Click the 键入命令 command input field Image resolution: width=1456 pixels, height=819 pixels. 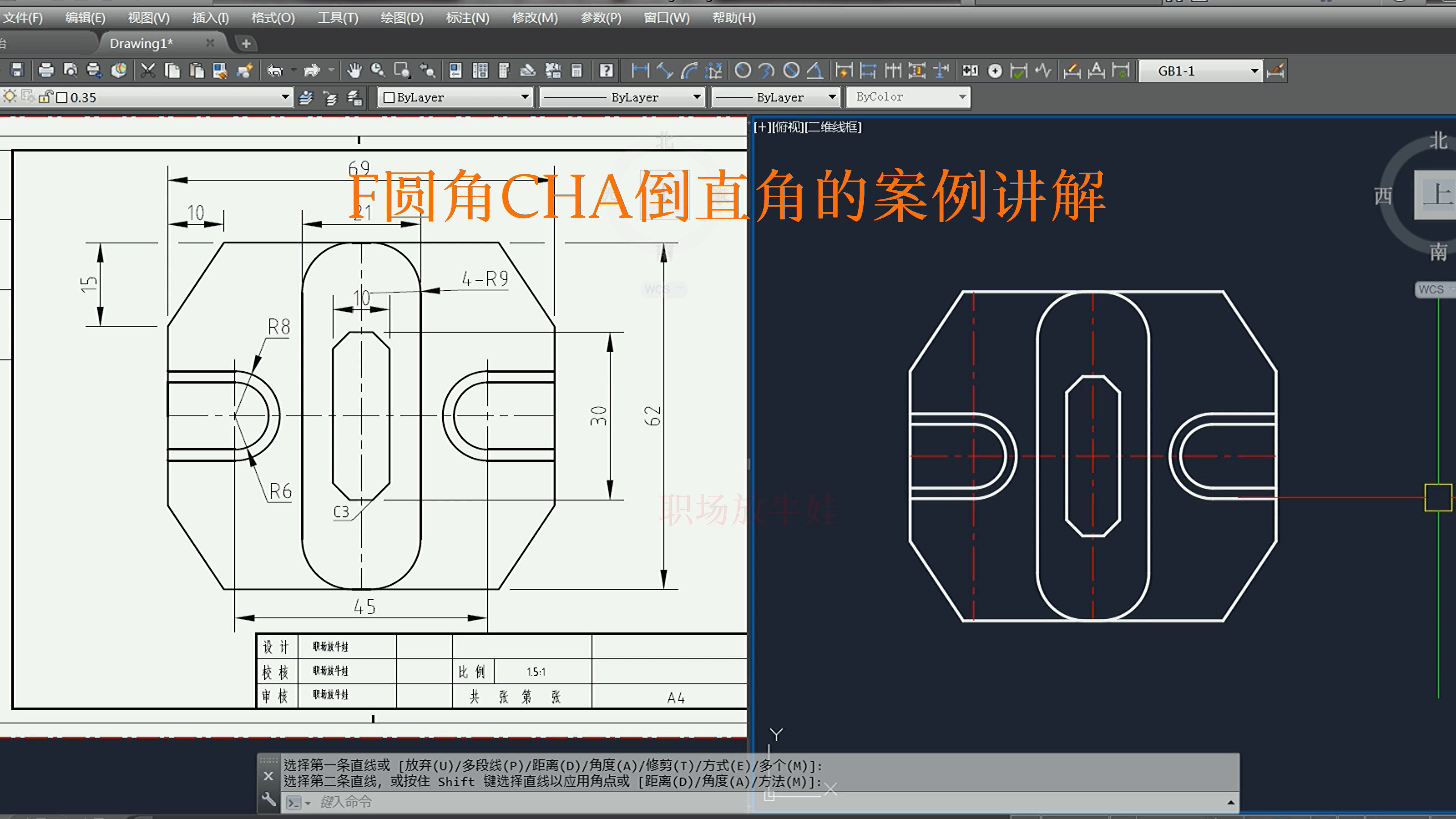pyautogui.click(x=395, y=802)
